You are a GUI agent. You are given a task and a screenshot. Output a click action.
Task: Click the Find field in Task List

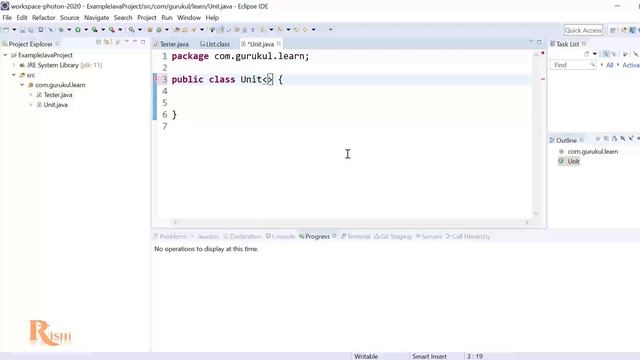point(572,65)
